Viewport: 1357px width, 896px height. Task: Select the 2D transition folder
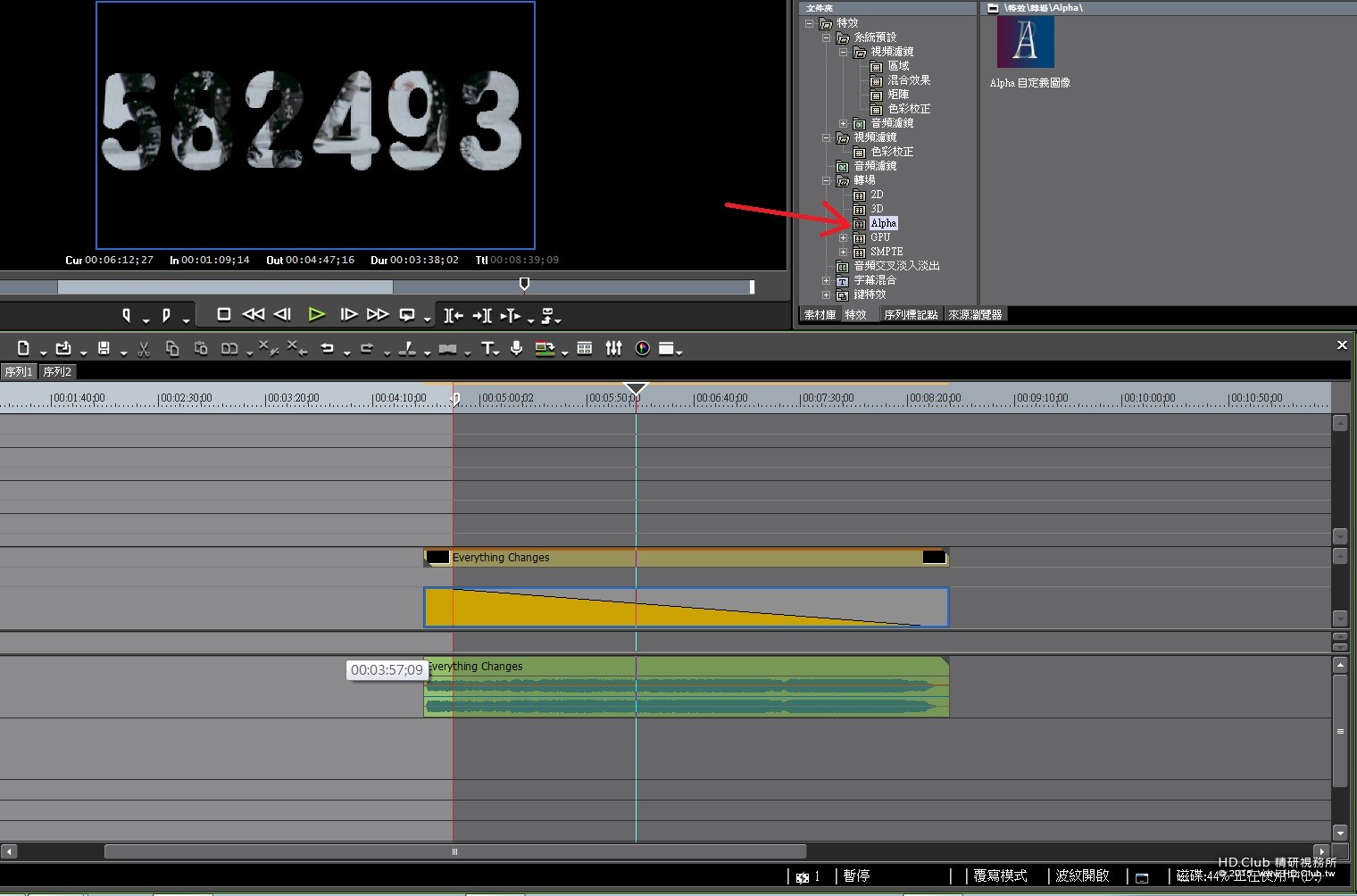877,195
